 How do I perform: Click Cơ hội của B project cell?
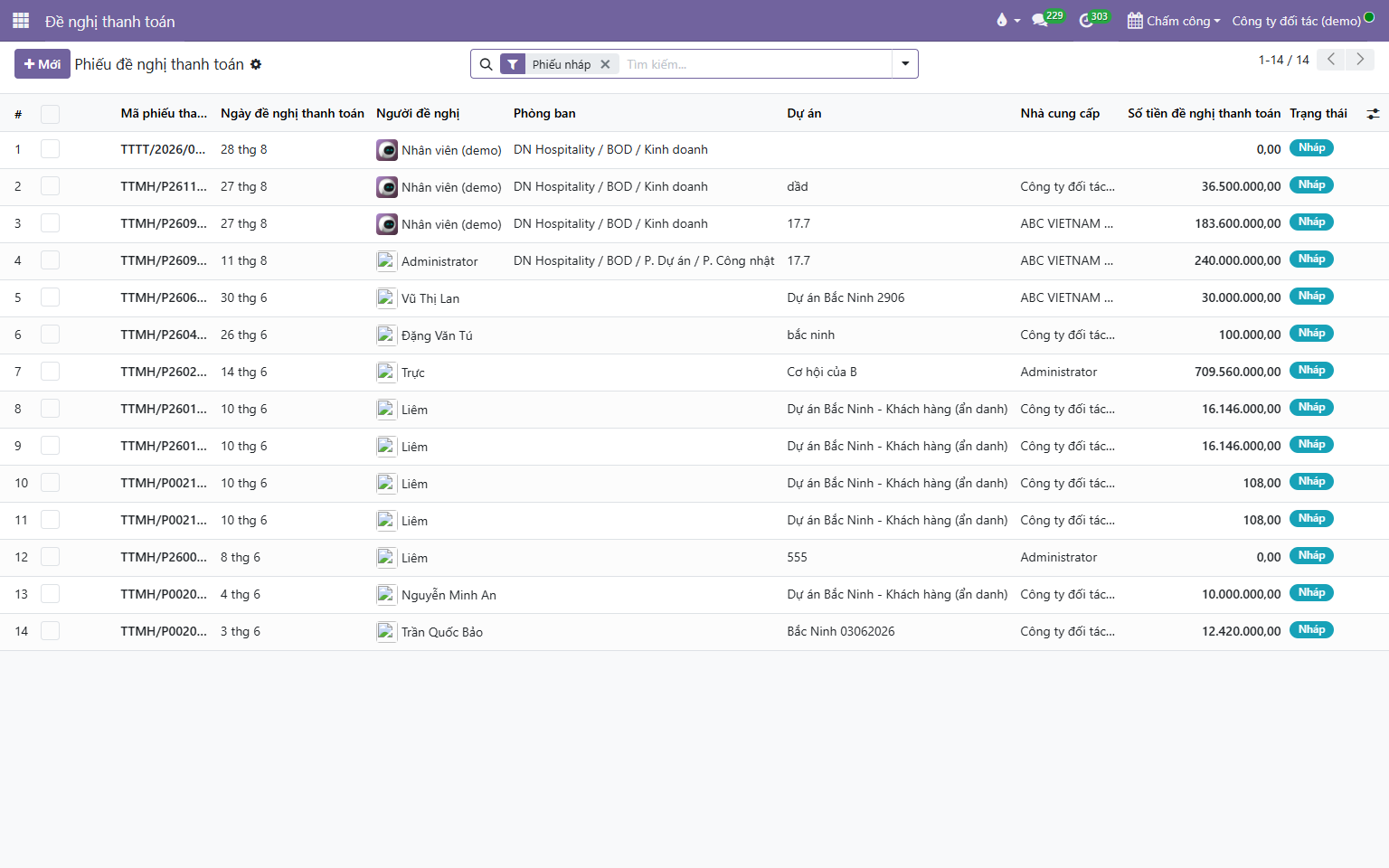pos(822,372)
